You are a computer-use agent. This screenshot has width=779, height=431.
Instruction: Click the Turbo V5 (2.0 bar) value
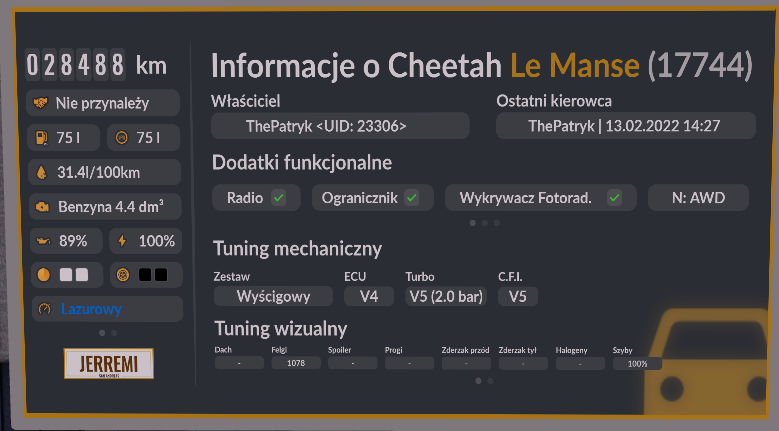pyautogui.click(x=446, y=296)
